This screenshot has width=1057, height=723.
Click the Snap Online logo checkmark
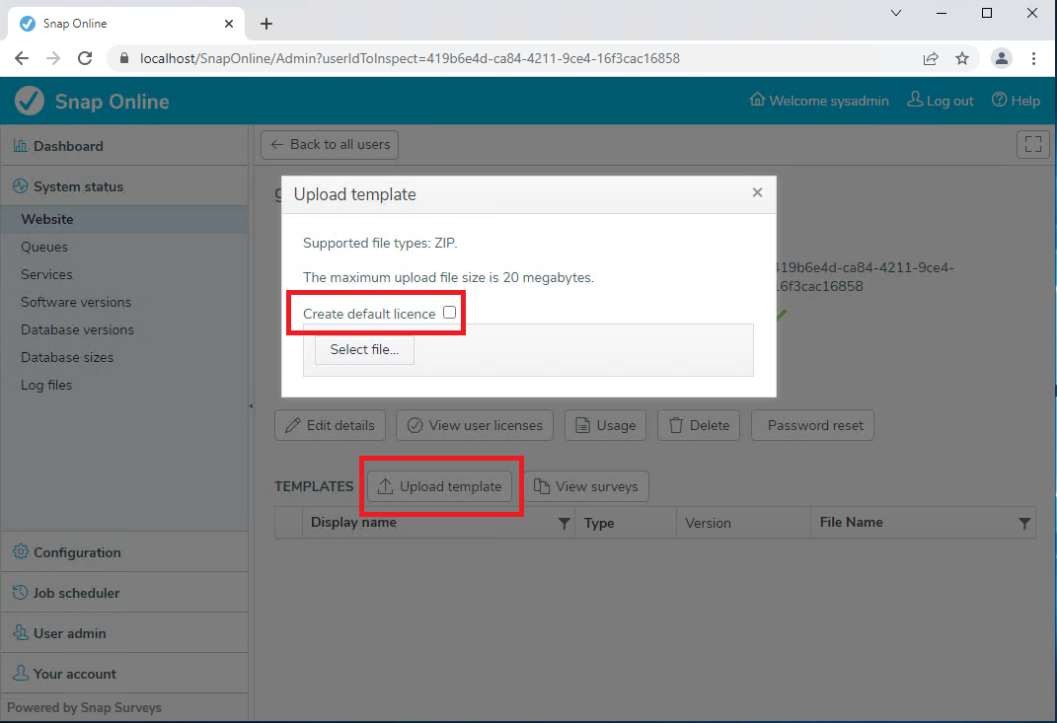pyautogui.click(x=30, y=101)
